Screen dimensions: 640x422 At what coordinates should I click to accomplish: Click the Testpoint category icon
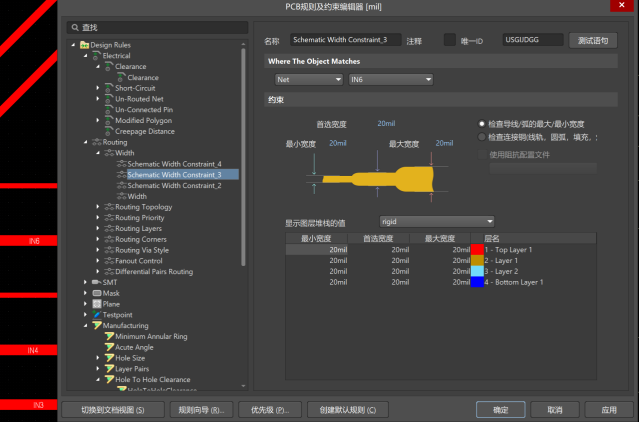pos(96,314)
